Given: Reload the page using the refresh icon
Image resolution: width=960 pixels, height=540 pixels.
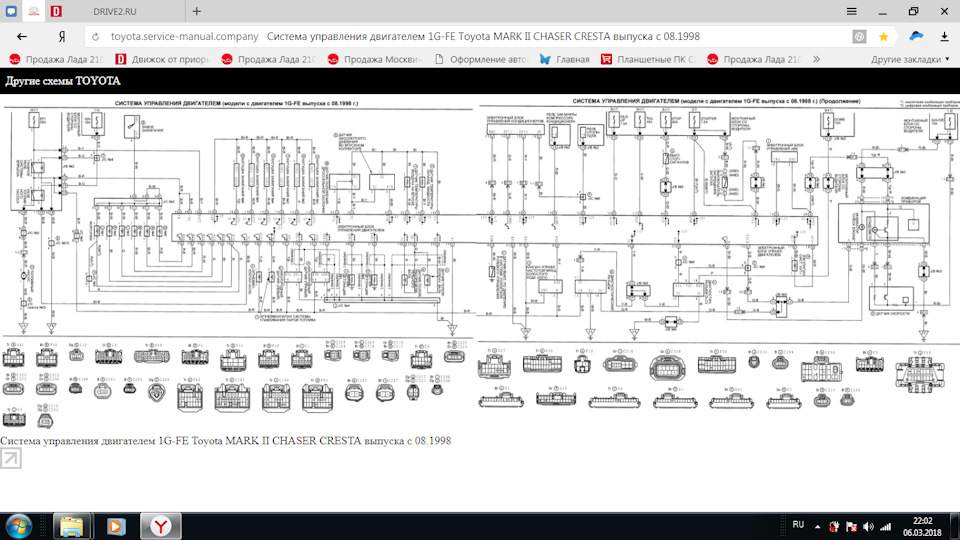Looking at the screenshot, I should pos(96,37).
